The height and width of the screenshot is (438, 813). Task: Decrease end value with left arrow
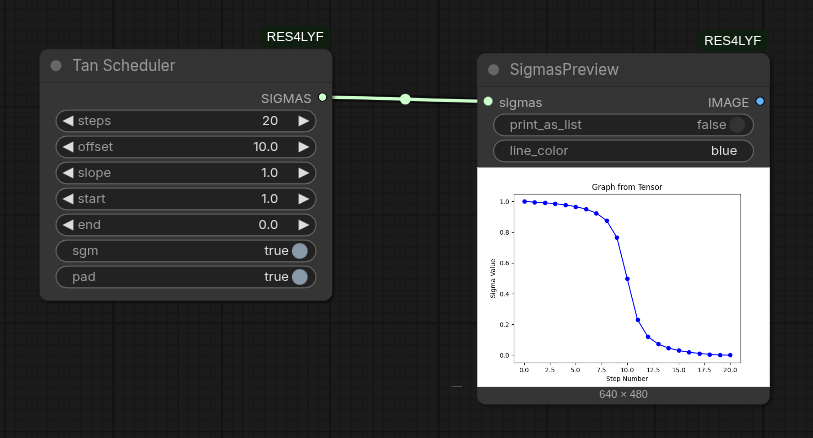[68, 224]
